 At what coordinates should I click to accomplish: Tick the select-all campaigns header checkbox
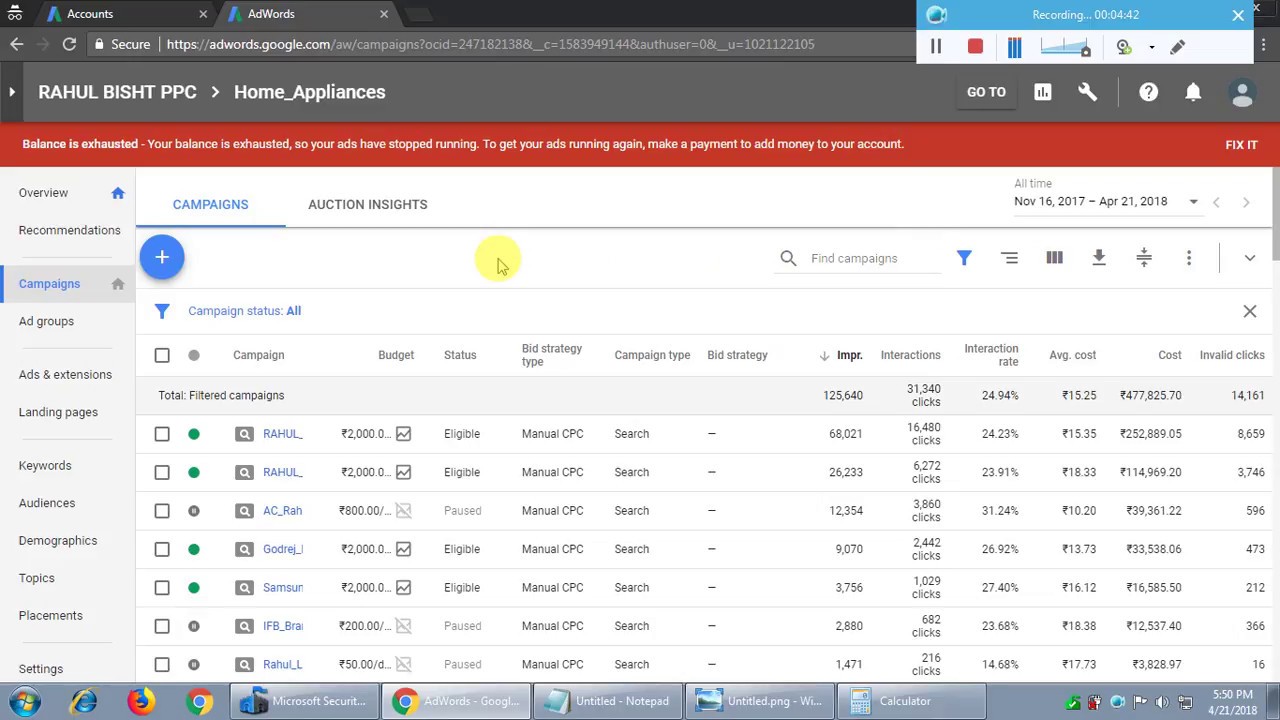[162, 355]
